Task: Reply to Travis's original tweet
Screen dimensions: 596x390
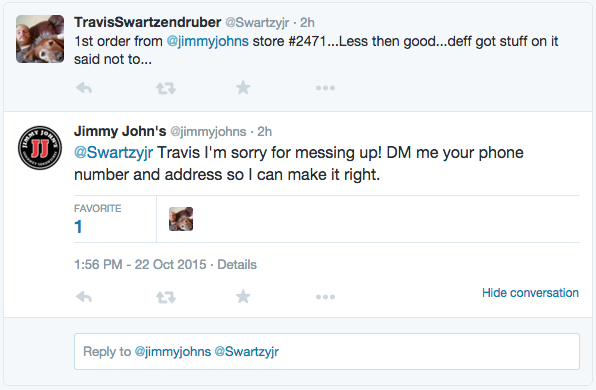Action: 84,88
